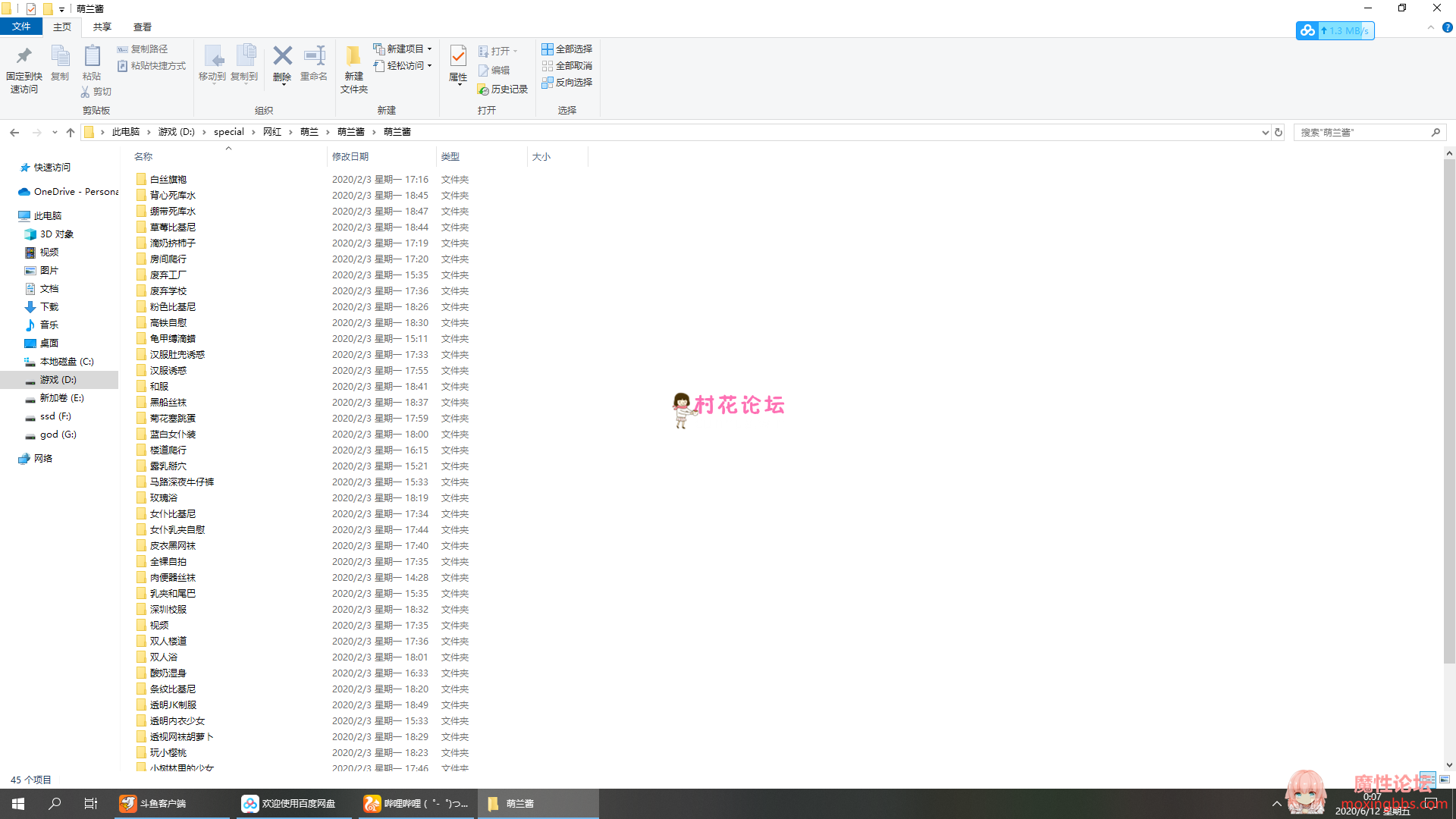Refresh the folder view
Screen dimensions: 1456x819
[x=1279, y=133]
